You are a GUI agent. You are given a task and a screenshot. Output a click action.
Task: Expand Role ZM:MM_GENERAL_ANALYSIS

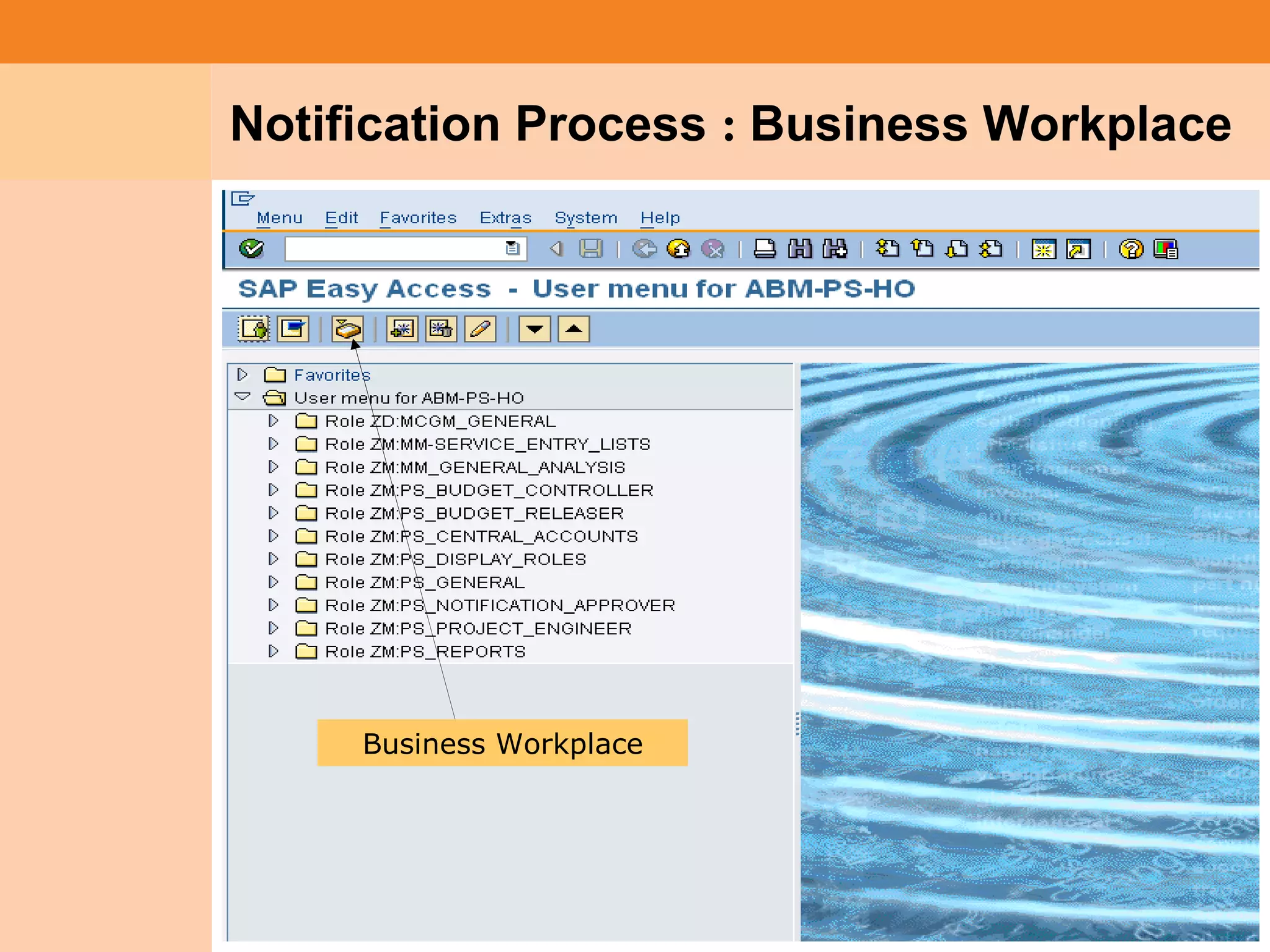pyautogui.click(x=273, y=467)
